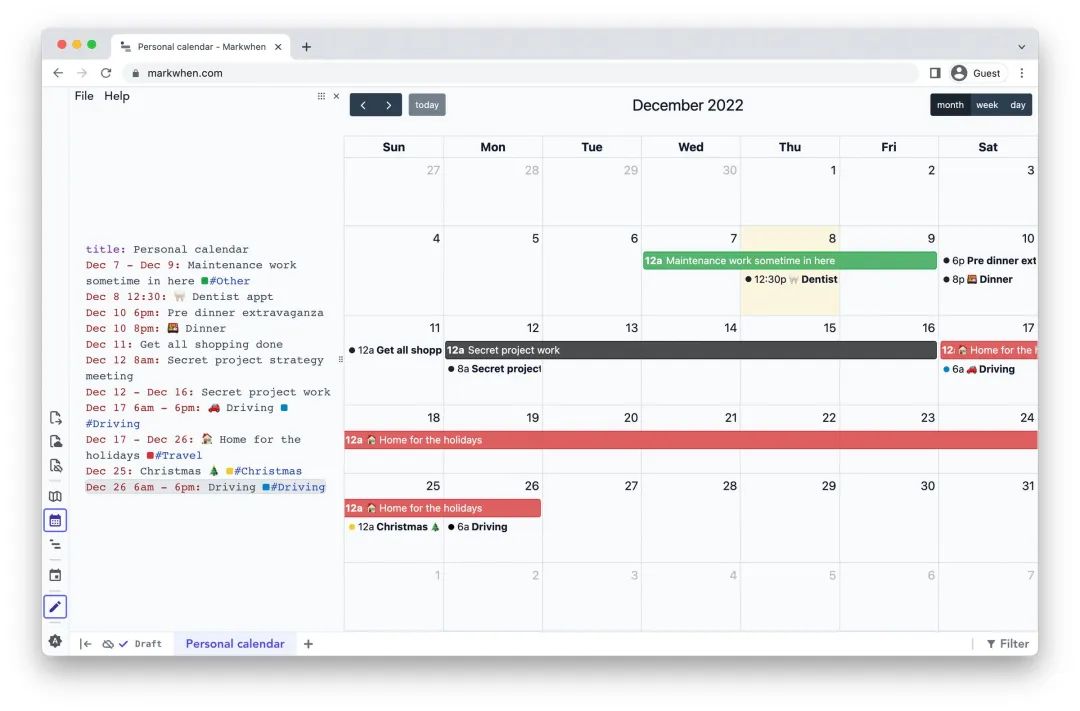Go to next month with right chevron
This screenshot has height=711, width=1080.
tap(388, 105)
